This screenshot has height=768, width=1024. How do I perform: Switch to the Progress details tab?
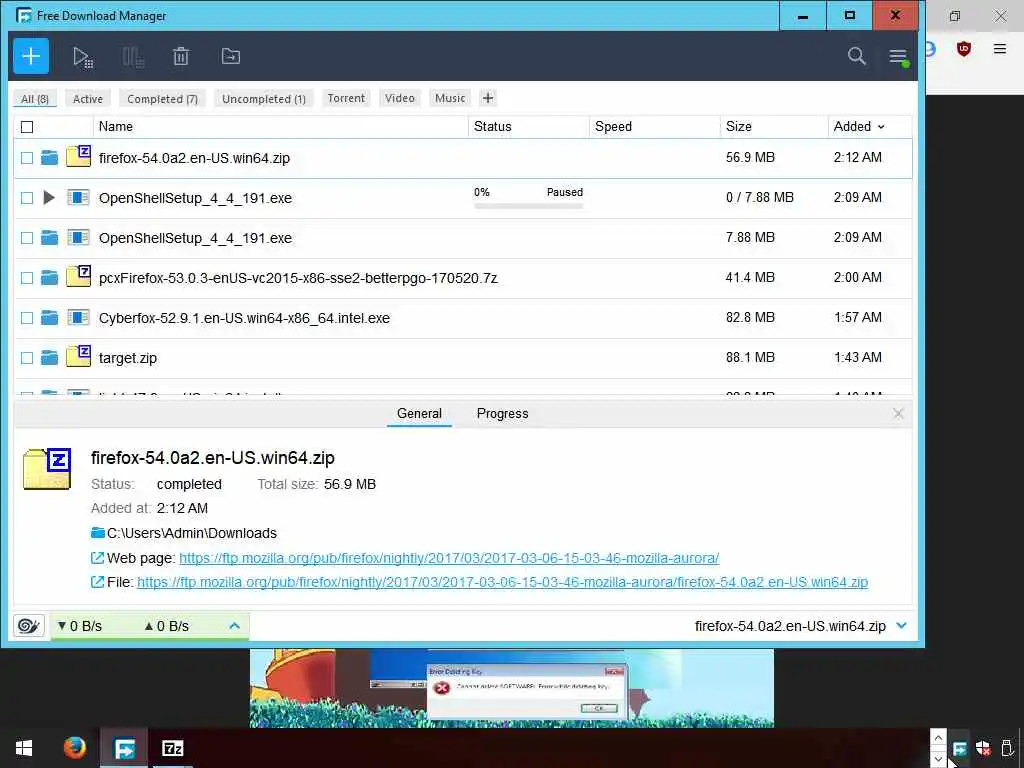pos(502,413)
